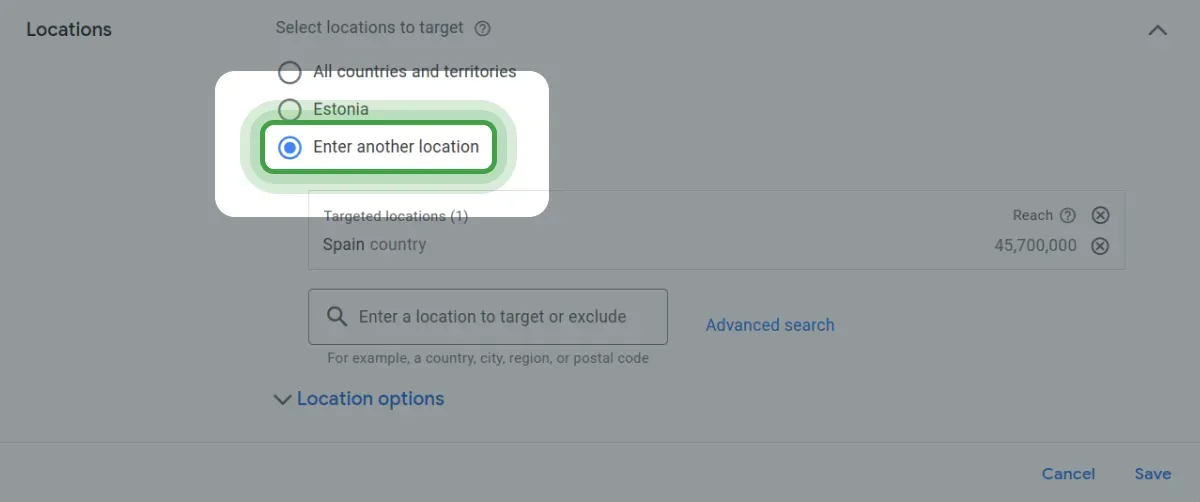
Task: Click the 'Select locations to target' label
Action: point(369,28)
